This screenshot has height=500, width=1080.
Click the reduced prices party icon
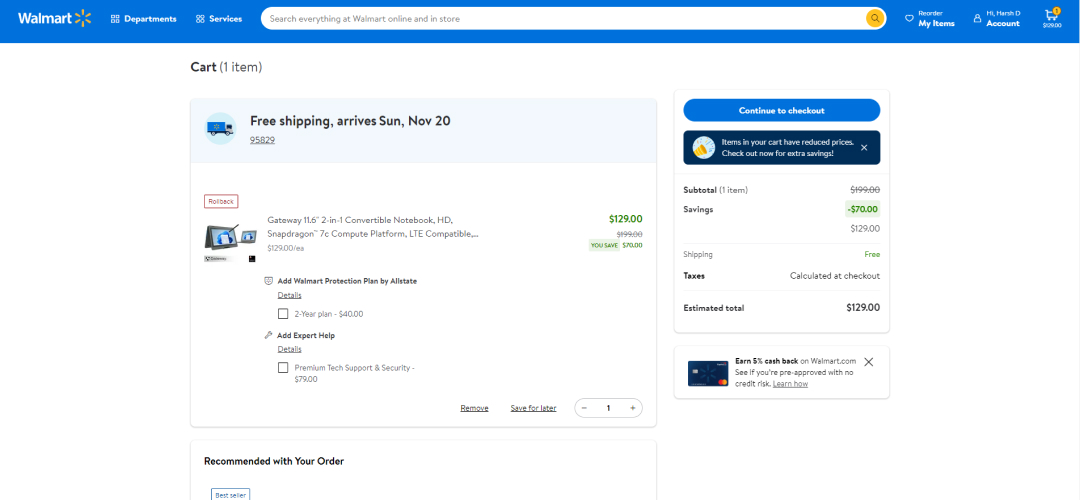click(x=703, y=147)
